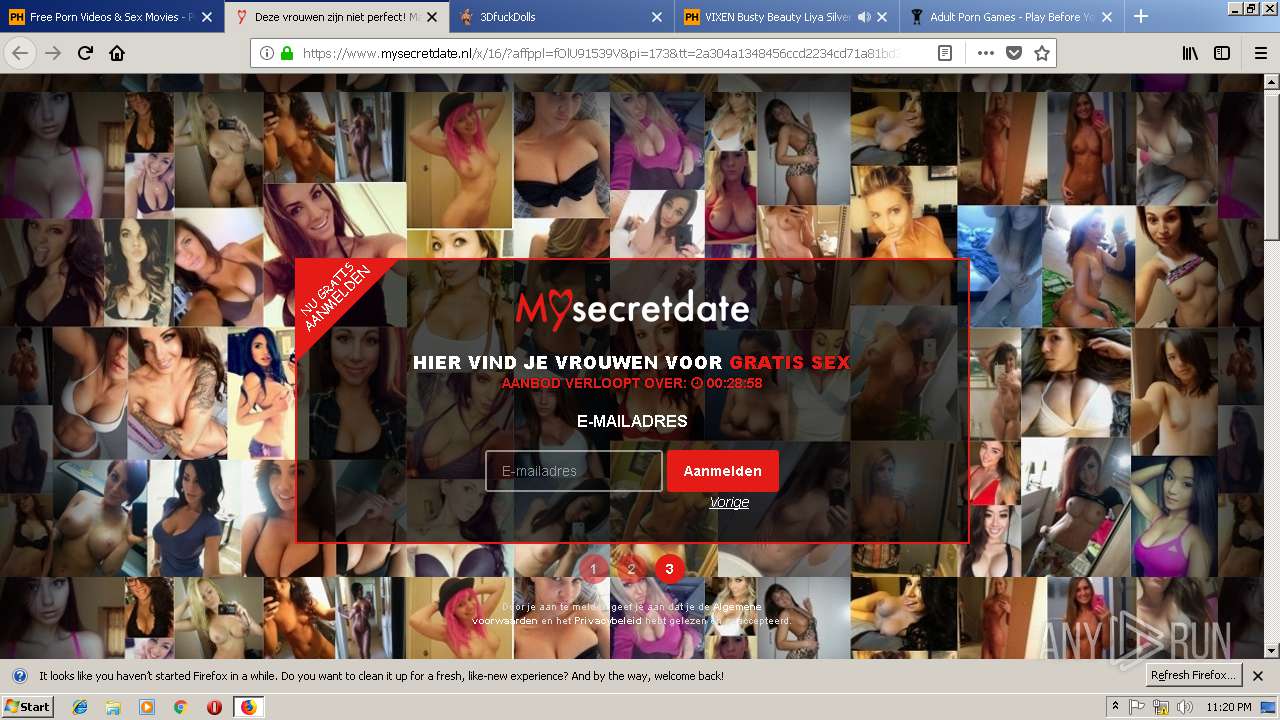This screenshot has height=720, width=1280.
Task: Click the green secure connection padlock
Action: tap(286, 53)
